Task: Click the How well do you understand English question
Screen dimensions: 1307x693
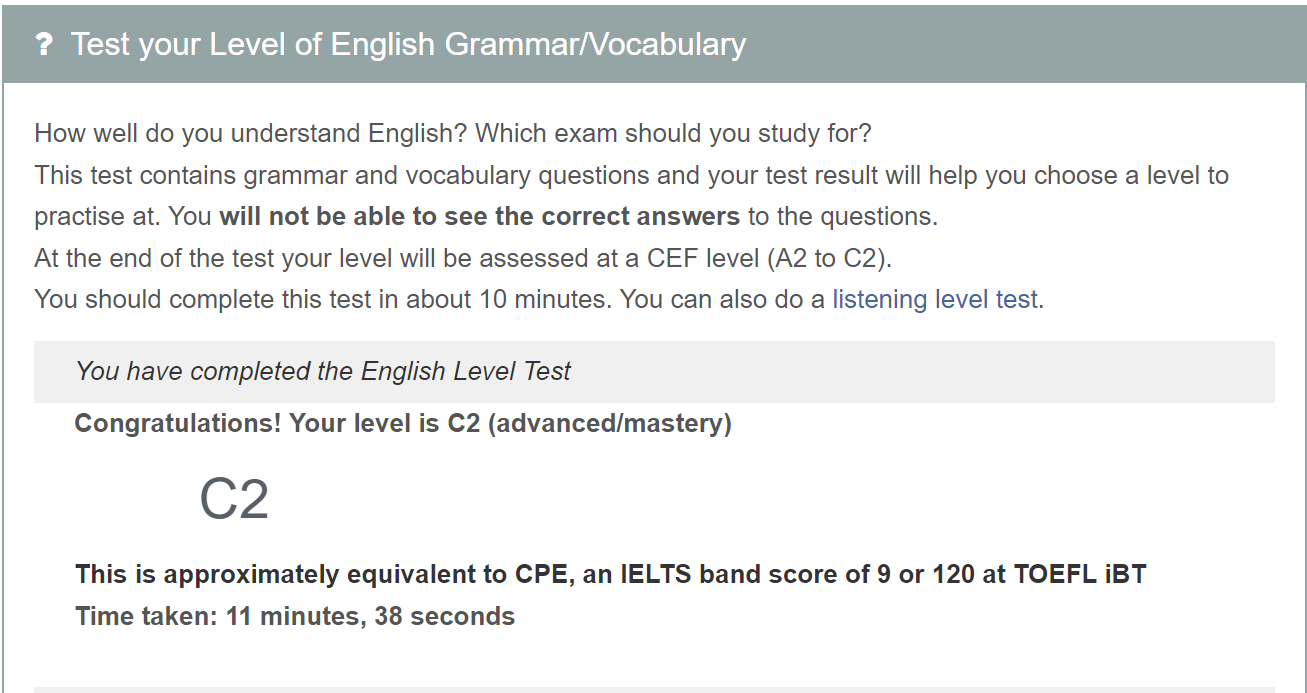Action: coord(252,132)
